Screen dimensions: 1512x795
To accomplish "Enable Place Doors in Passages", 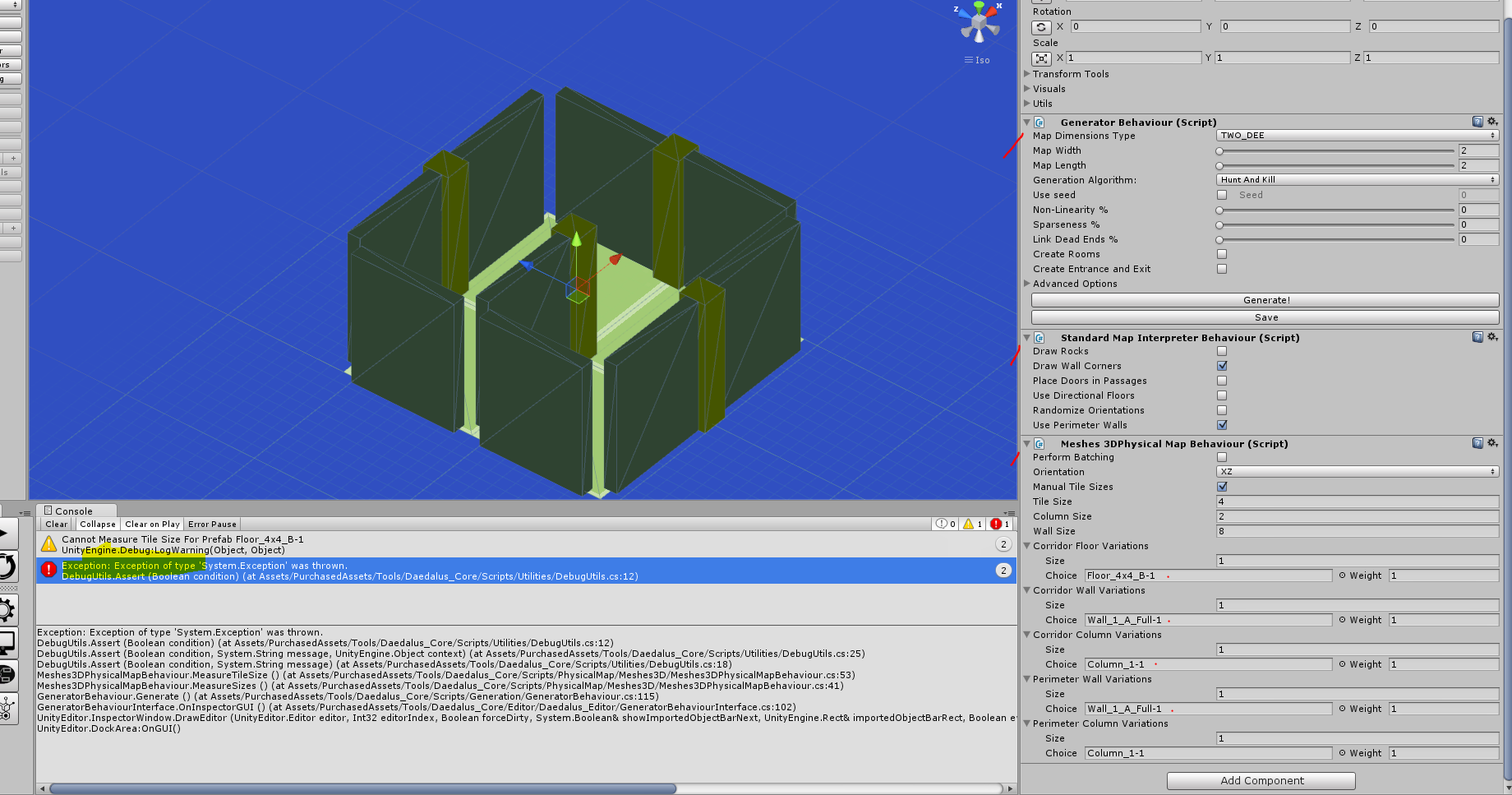I will 1222,381.
